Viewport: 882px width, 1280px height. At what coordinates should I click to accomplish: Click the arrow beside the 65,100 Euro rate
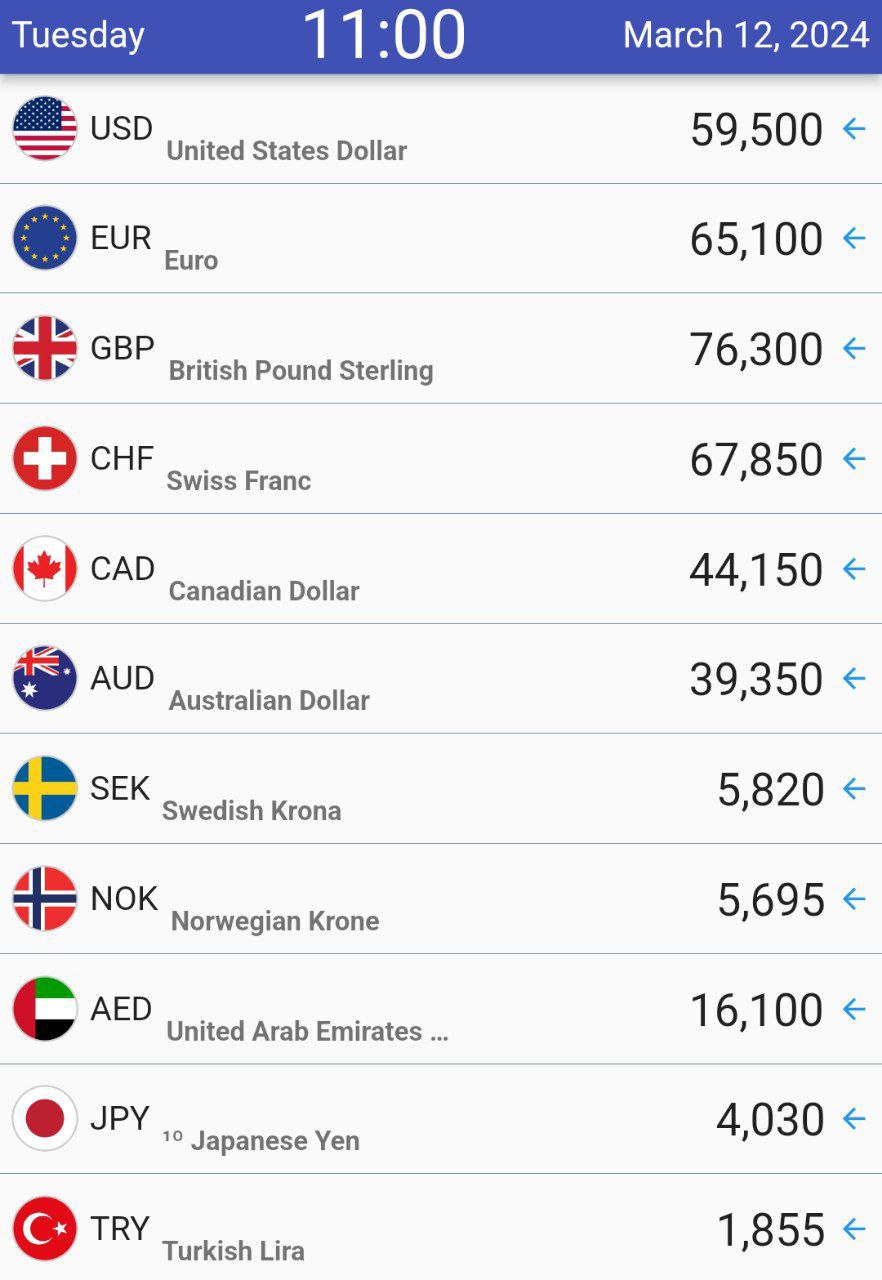pos(854,239)
